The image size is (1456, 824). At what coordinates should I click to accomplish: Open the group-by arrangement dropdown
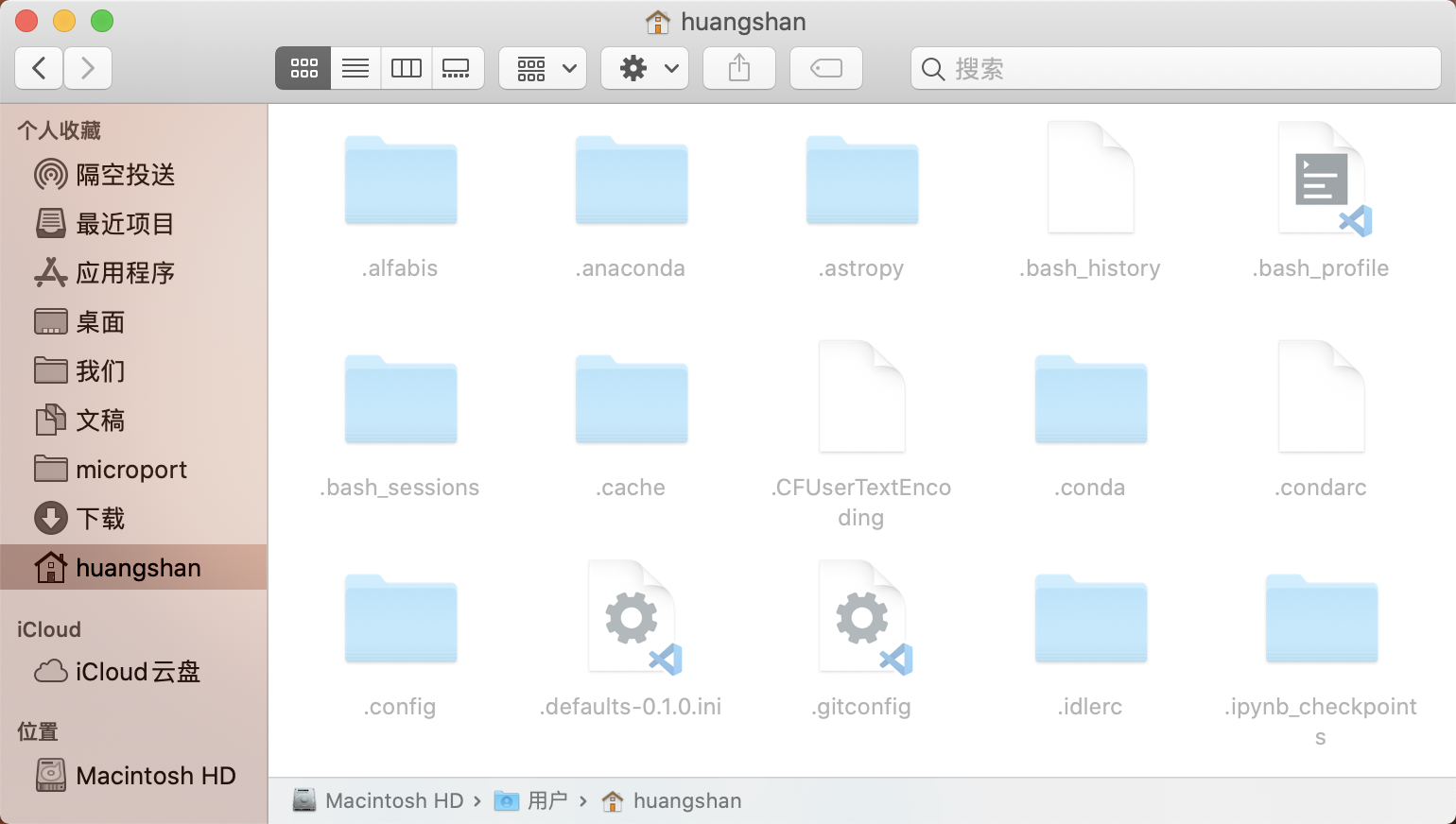point(543,68)
